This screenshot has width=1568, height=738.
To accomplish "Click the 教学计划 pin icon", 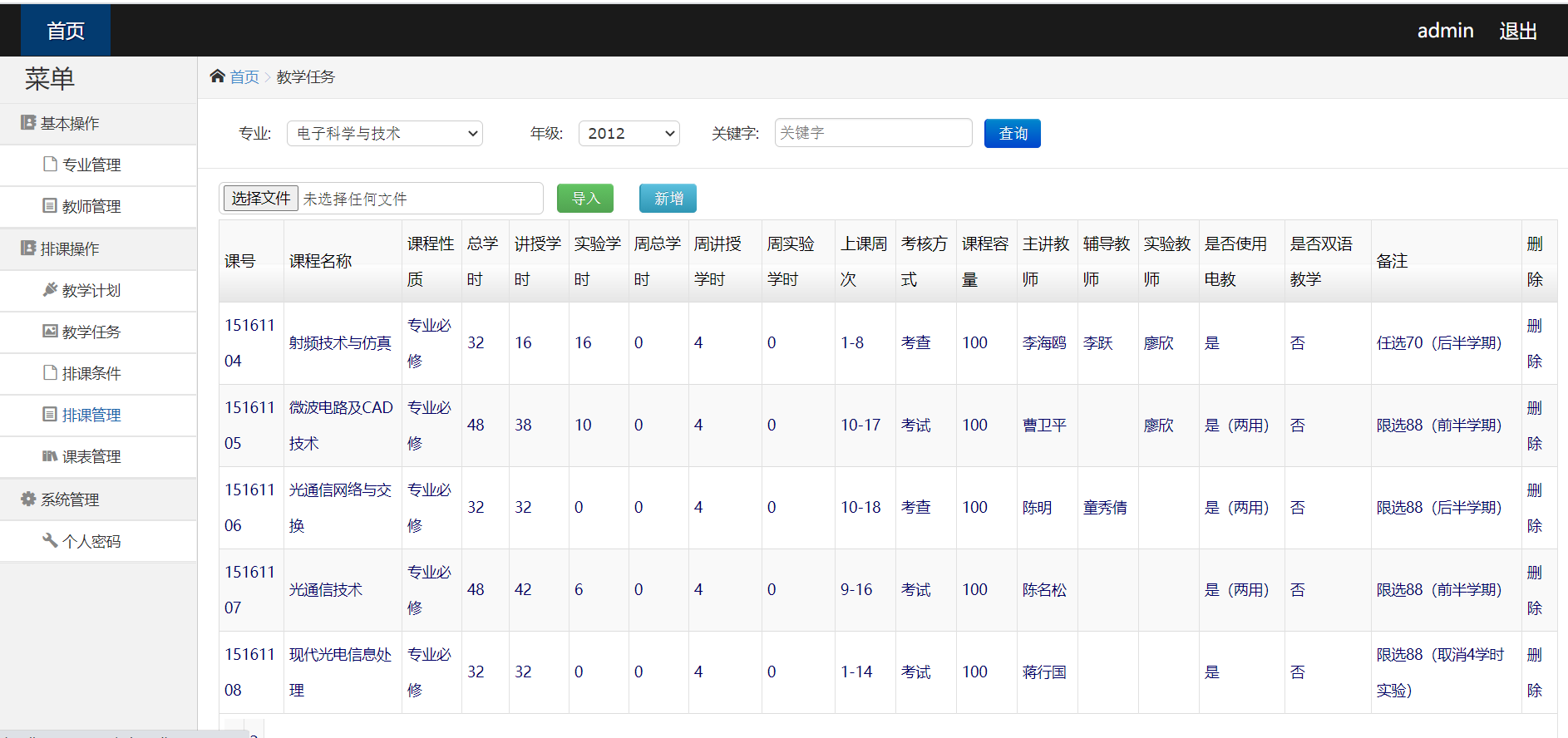I will [x=50, y=289].
